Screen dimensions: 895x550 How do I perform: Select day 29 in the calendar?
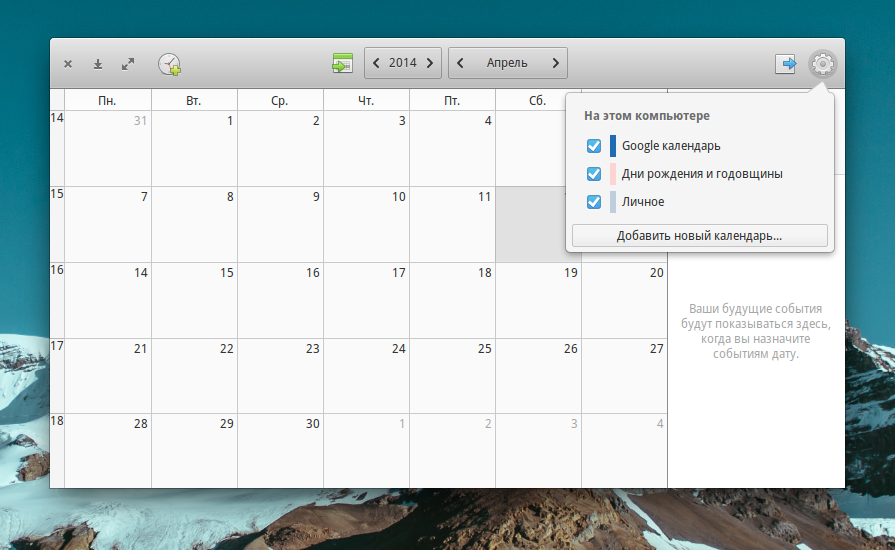click(194, 451)
